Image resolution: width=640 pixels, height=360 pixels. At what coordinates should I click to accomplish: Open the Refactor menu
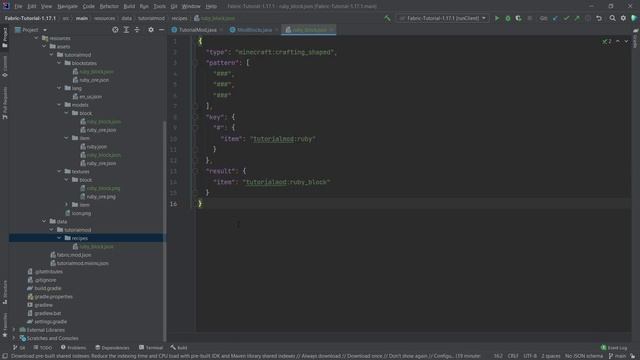[x=109, y=7]
